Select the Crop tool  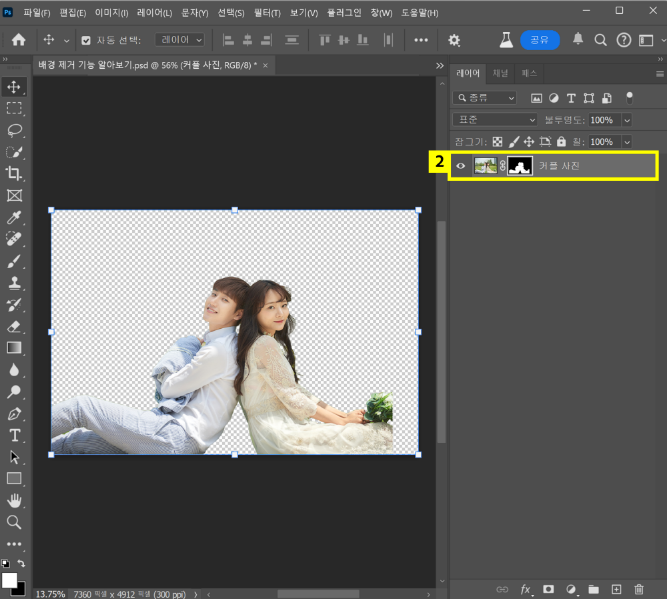pyautogui.click(x=15, y=174)
